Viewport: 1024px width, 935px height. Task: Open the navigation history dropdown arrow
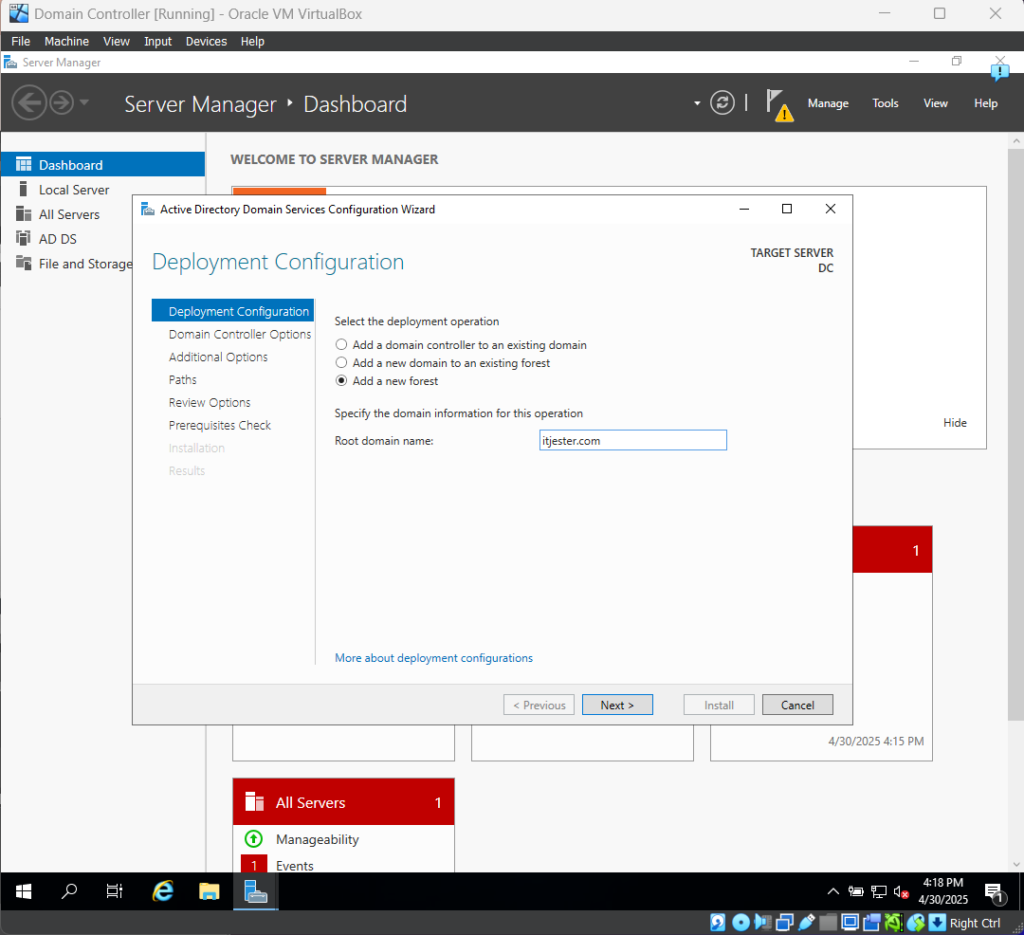pyautogui.click(x=84, y=103)
